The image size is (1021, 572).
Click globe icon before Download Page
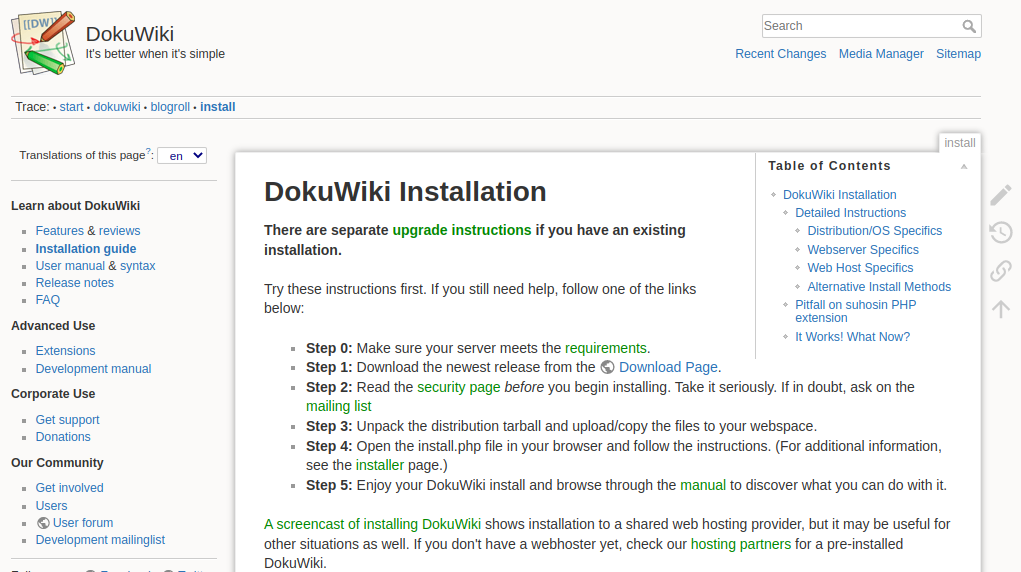608,367
